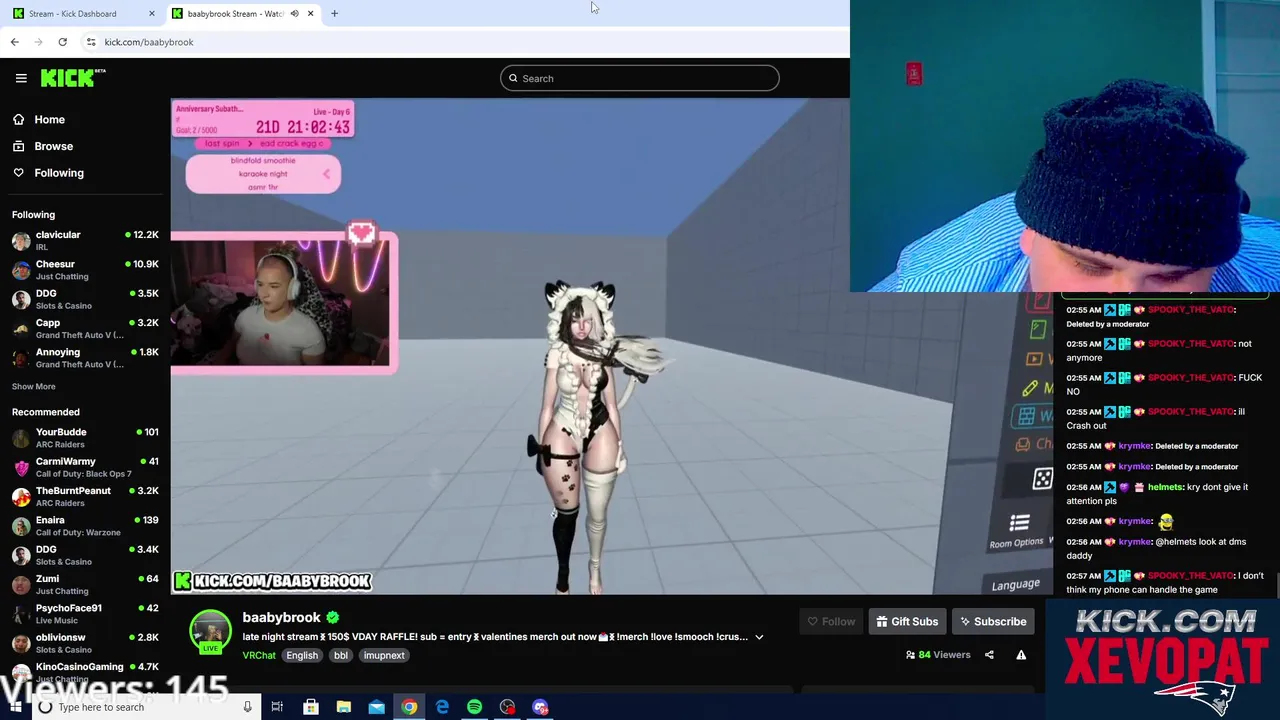Click the Subscribe button

pyautogui.click(x=993, y=622)
